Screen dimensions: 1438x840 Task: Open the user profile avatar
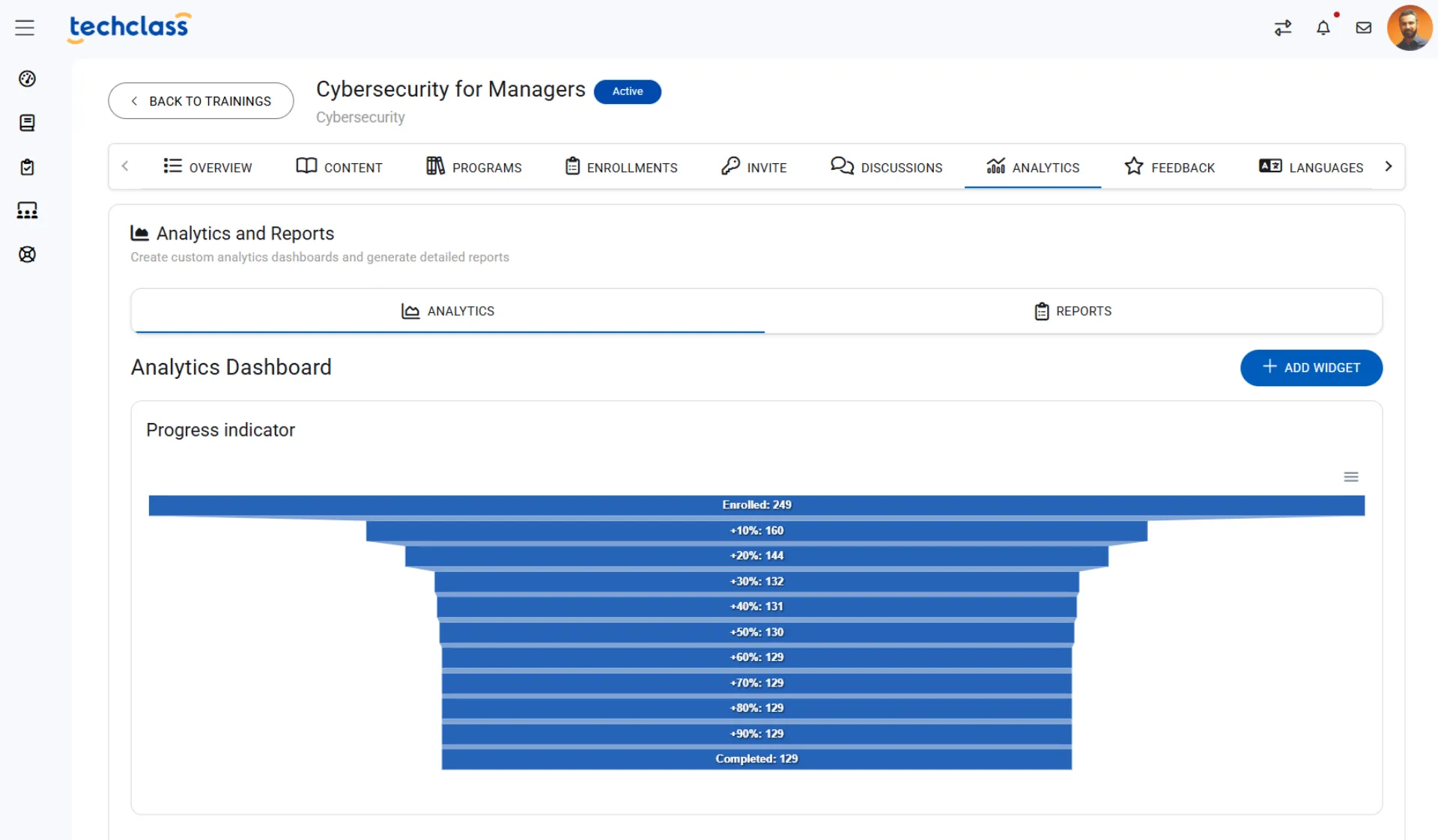[1410, 28]
